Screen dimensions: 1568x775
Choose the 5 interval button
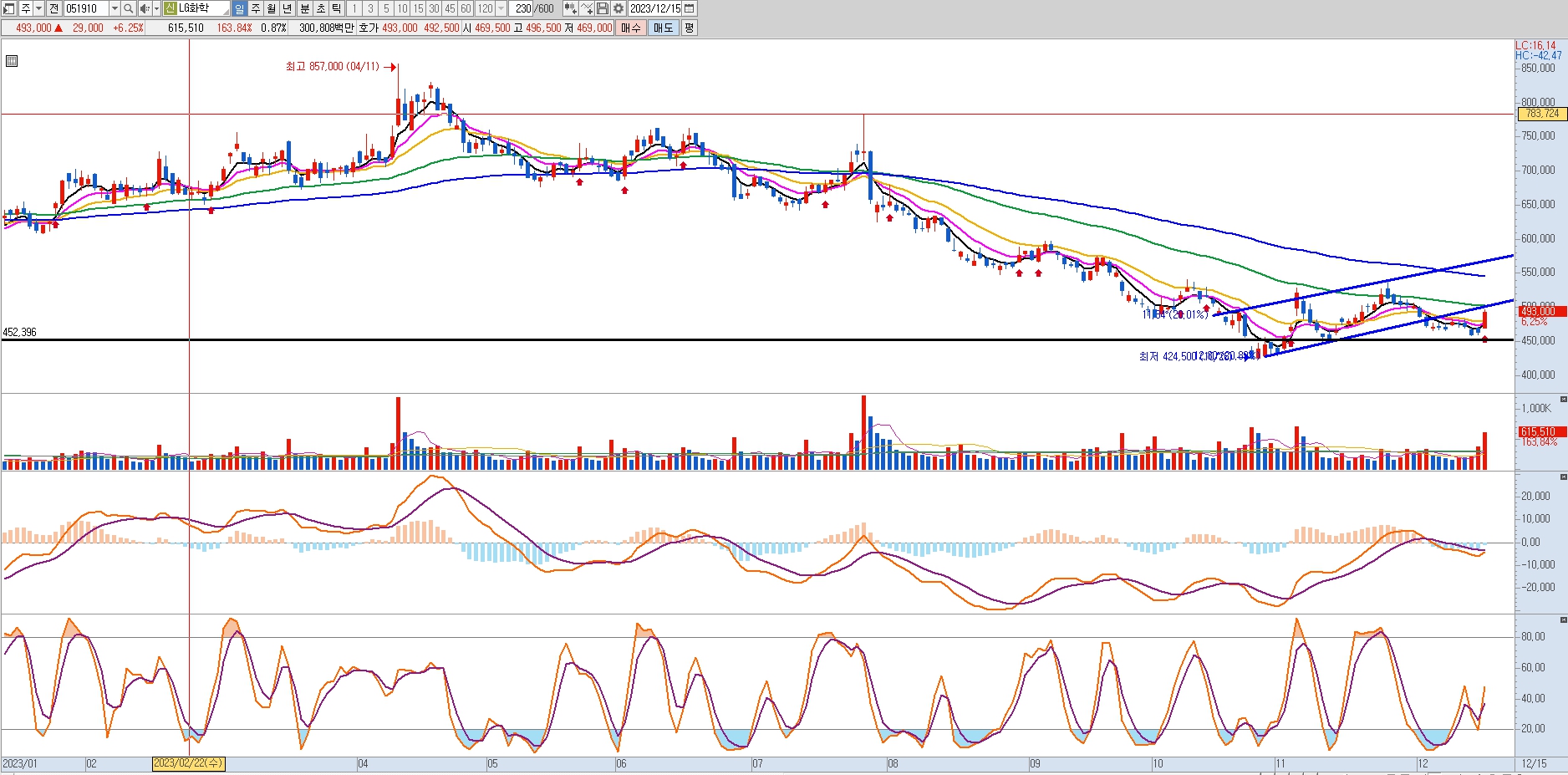coord(386,8)
